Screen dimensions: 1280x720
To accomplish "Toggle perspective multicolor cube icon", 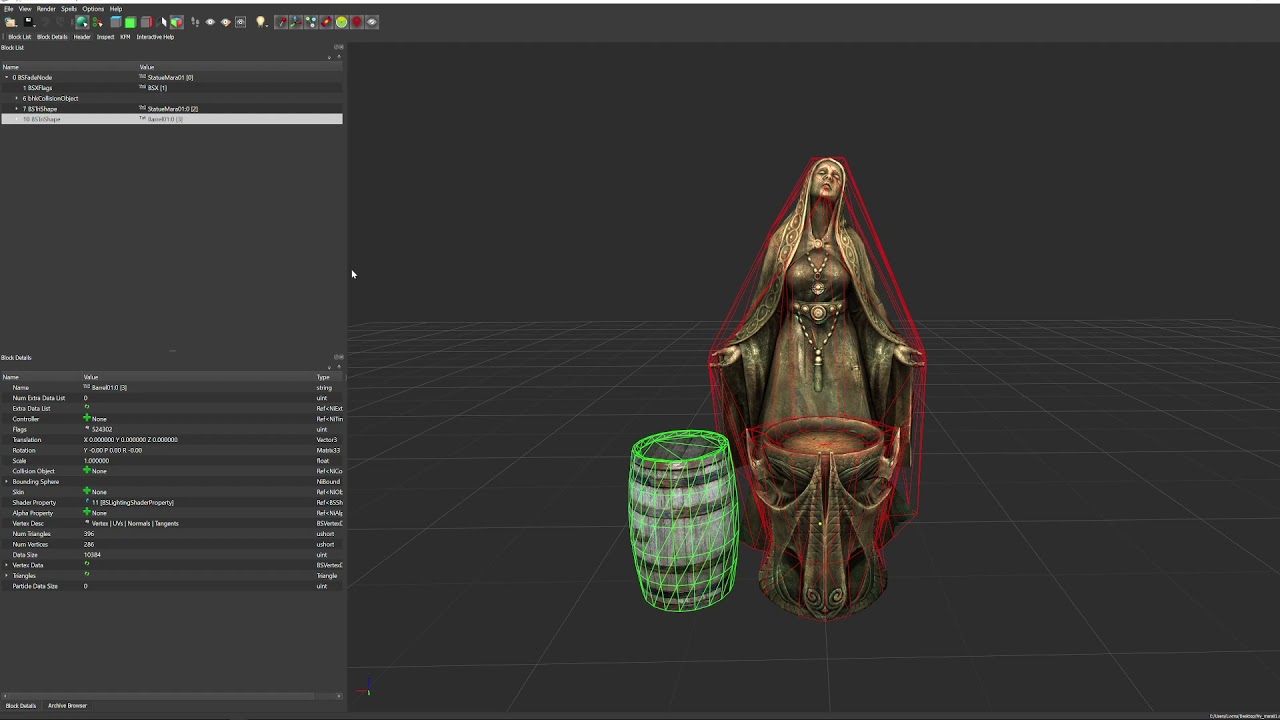I will 176,22.
